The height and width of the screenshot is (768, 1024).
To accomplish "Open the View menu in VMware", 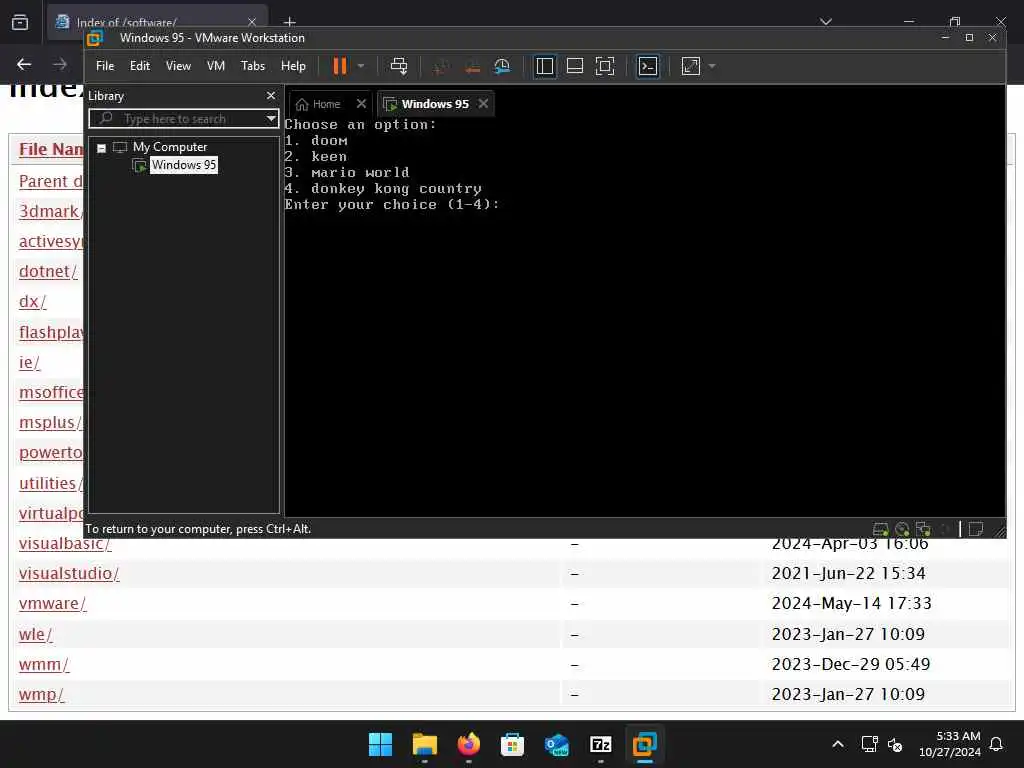I will click(178, 66).
